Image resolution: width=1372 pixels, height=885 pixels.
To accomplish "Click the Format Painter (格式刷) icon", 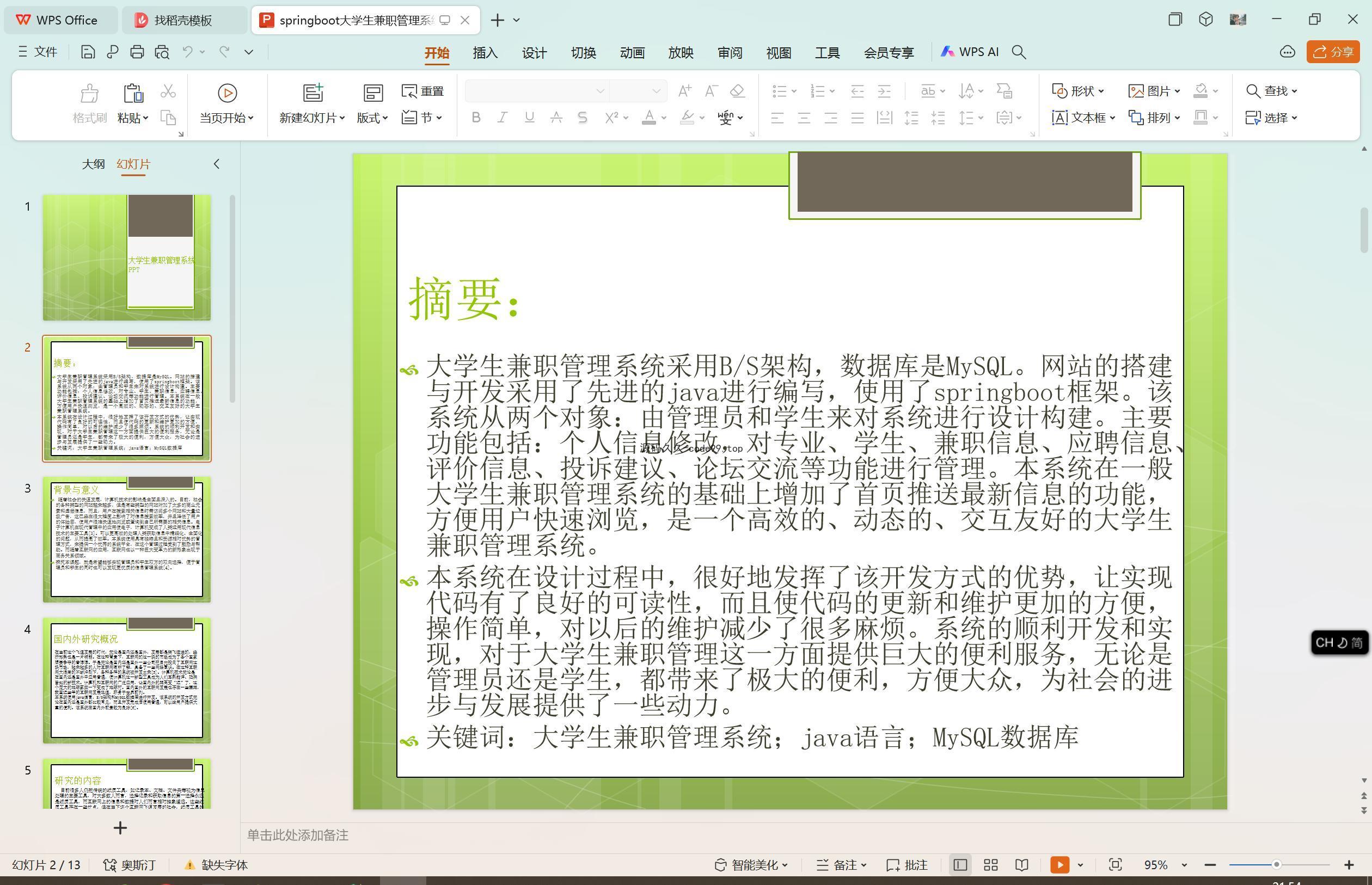I will coord(90,104).
